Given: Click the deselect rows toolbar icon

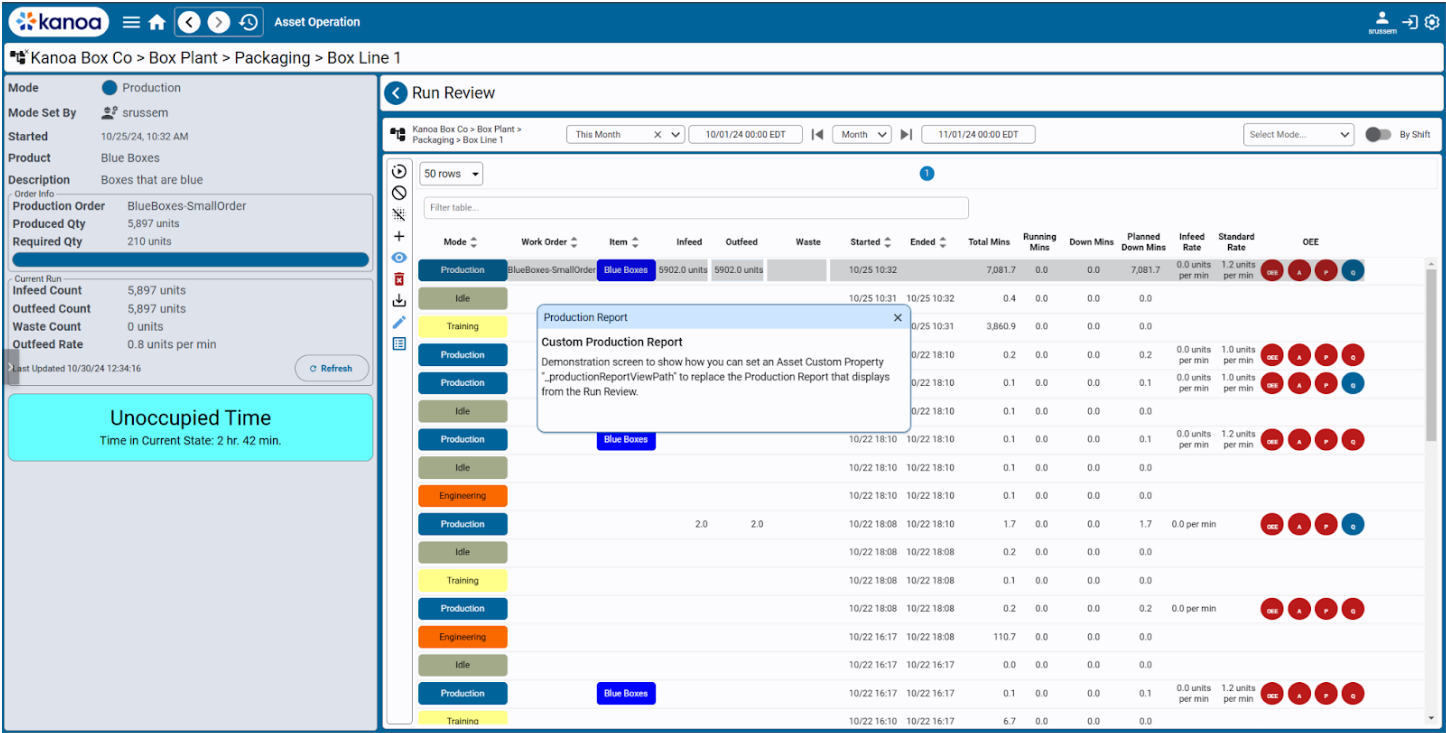Looking at the screenshot, I should [399, 214].
